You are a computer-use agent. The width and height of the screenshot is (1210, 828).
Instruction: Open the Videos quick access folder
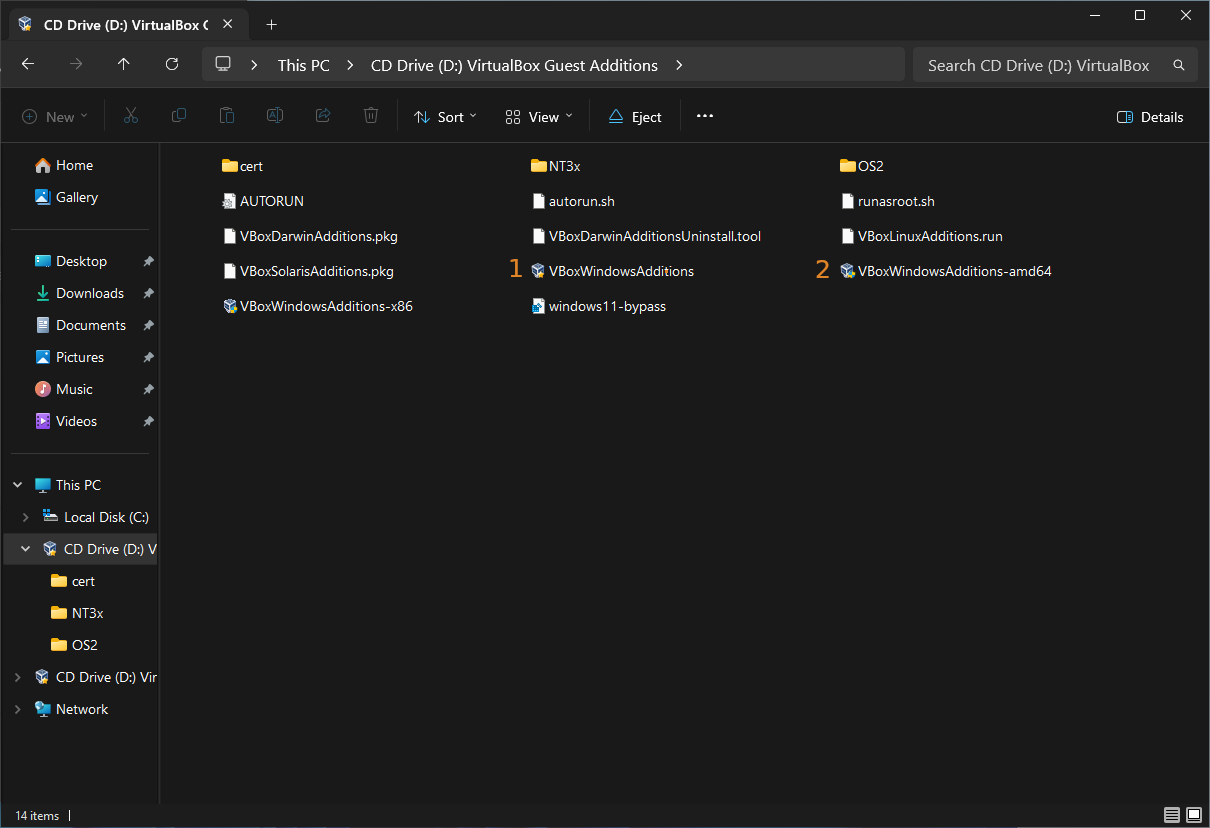[x=66, y=421]
